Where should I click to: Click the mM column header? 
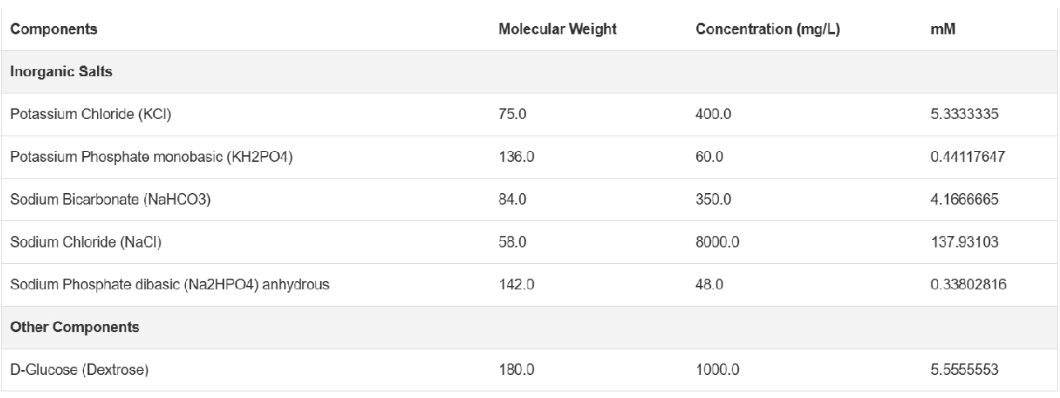pos(943,30)
